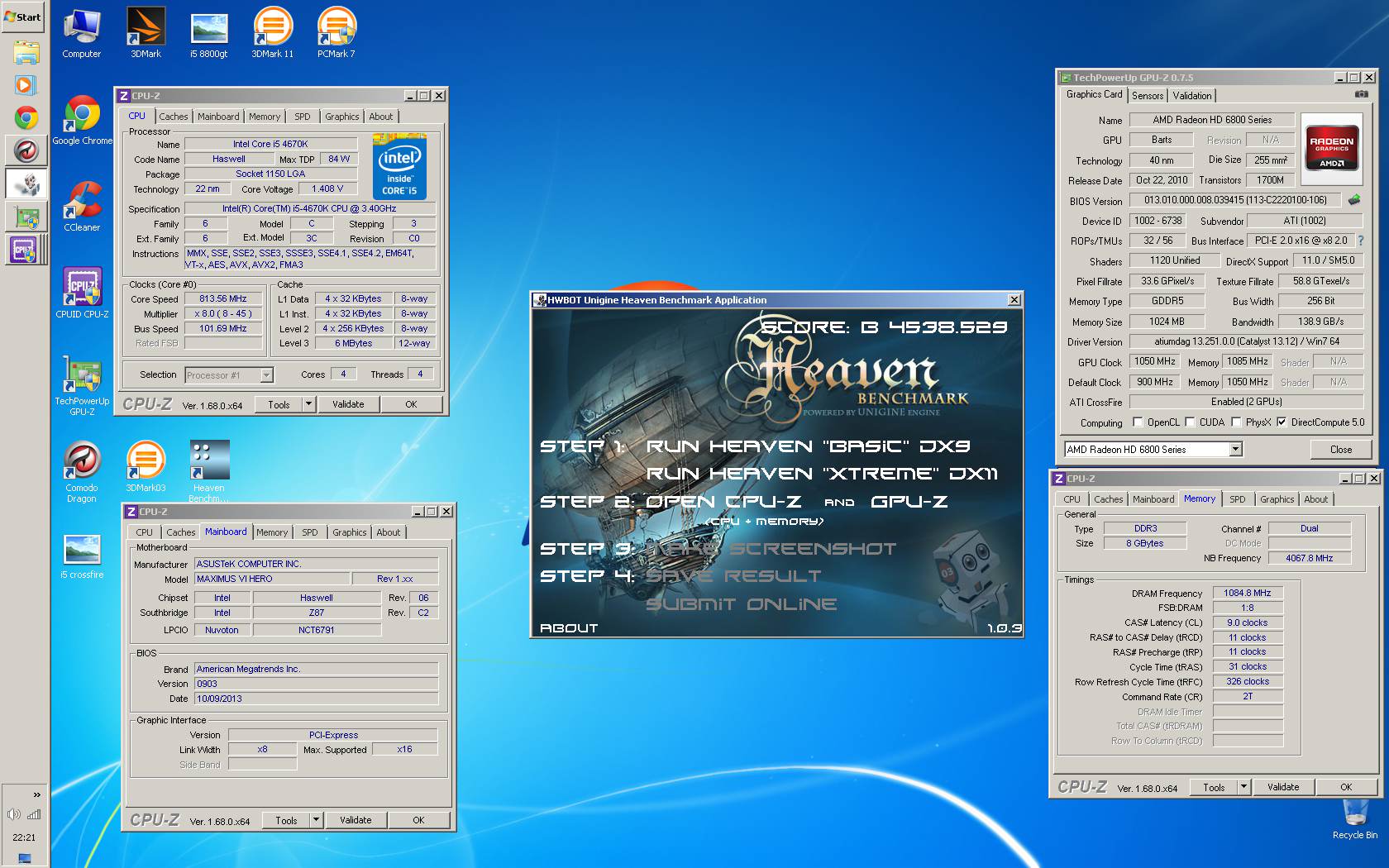Click Validate in the Memory CPU-Z window
Viewport: 1389px width, 868px height.
pos(1283,787)
